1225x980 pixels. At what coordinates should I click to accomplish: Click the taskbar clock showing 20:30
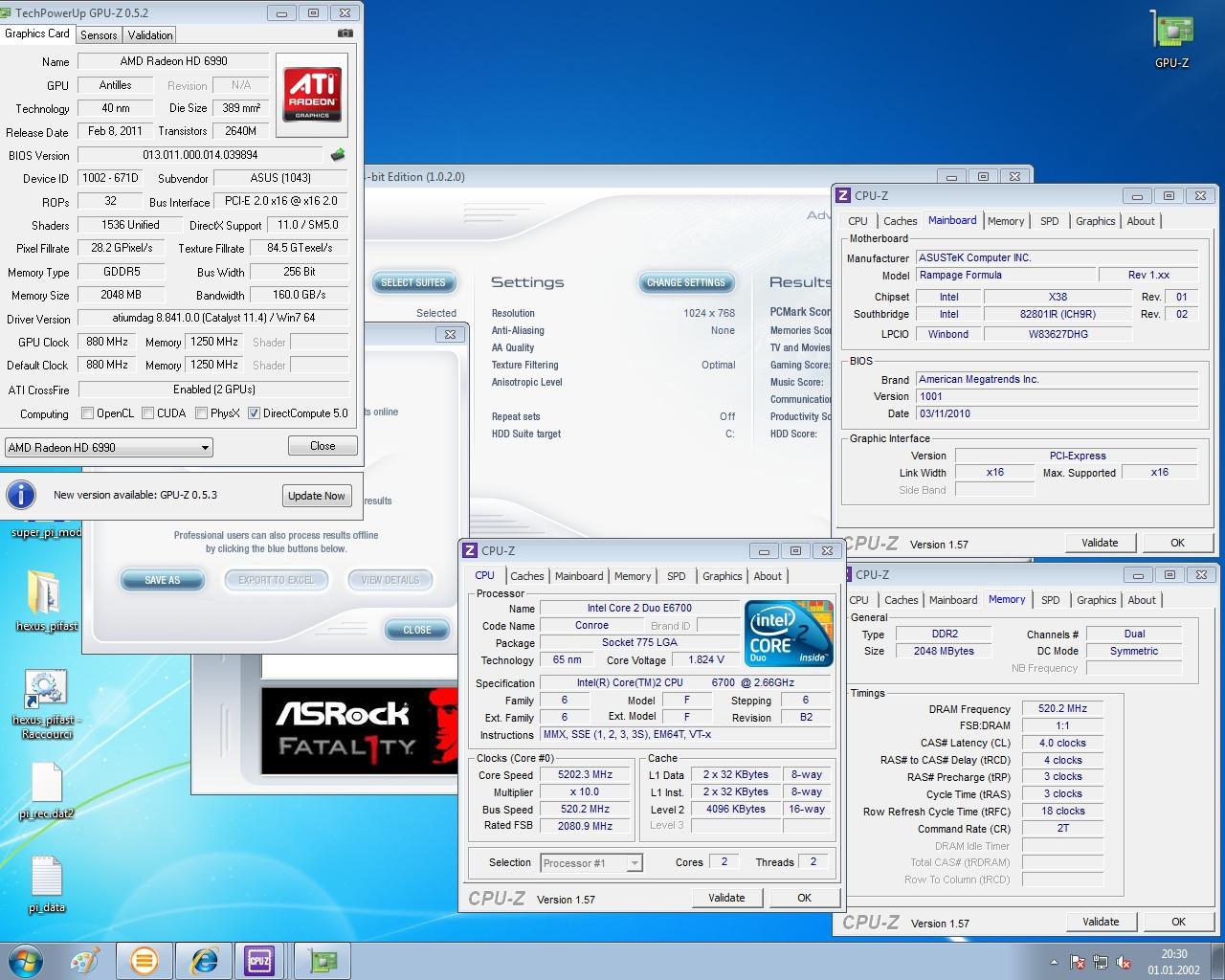pyautogui.click(x=1173, y=962)
